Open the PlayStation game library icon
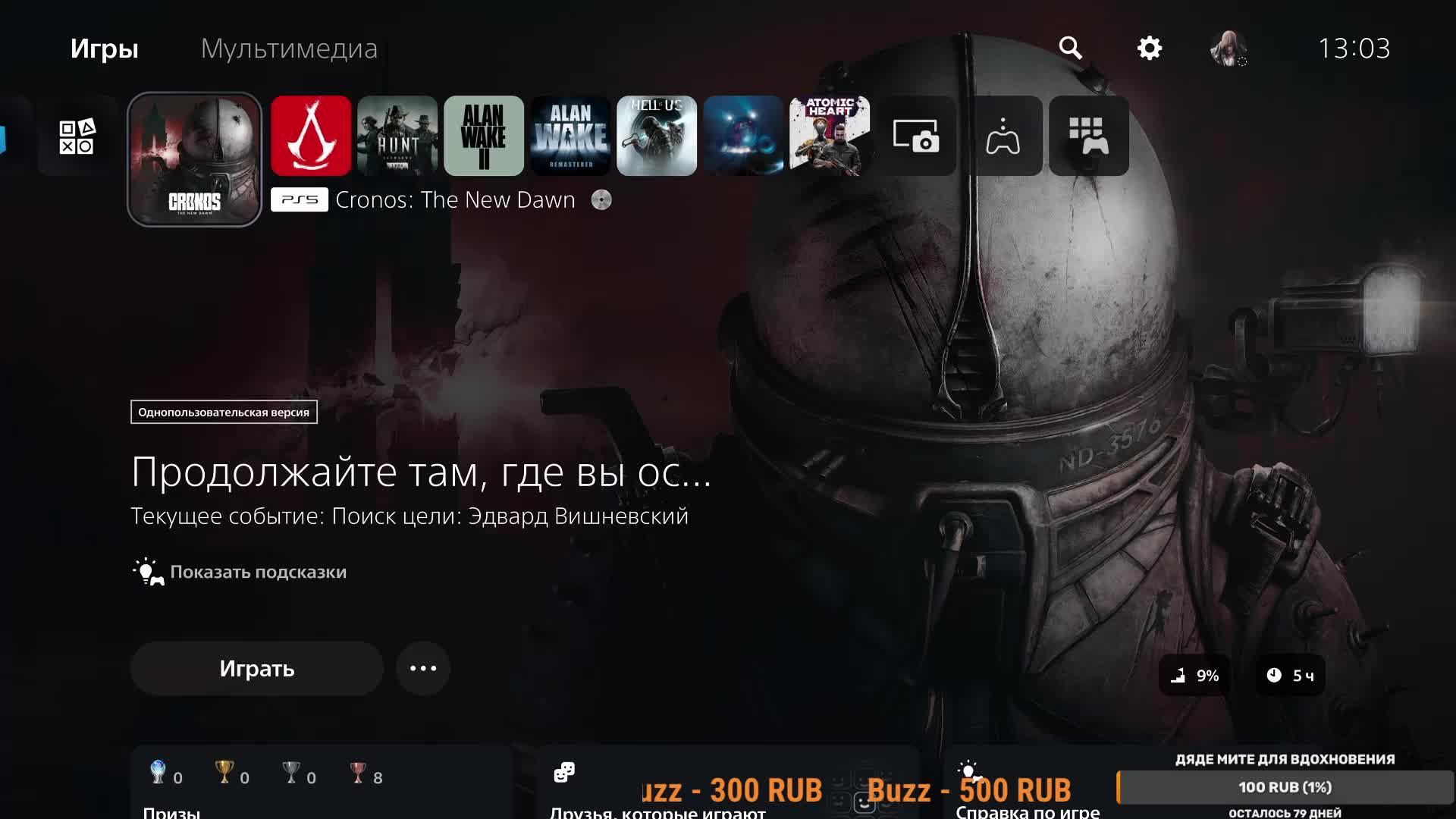 pos(78,136)
